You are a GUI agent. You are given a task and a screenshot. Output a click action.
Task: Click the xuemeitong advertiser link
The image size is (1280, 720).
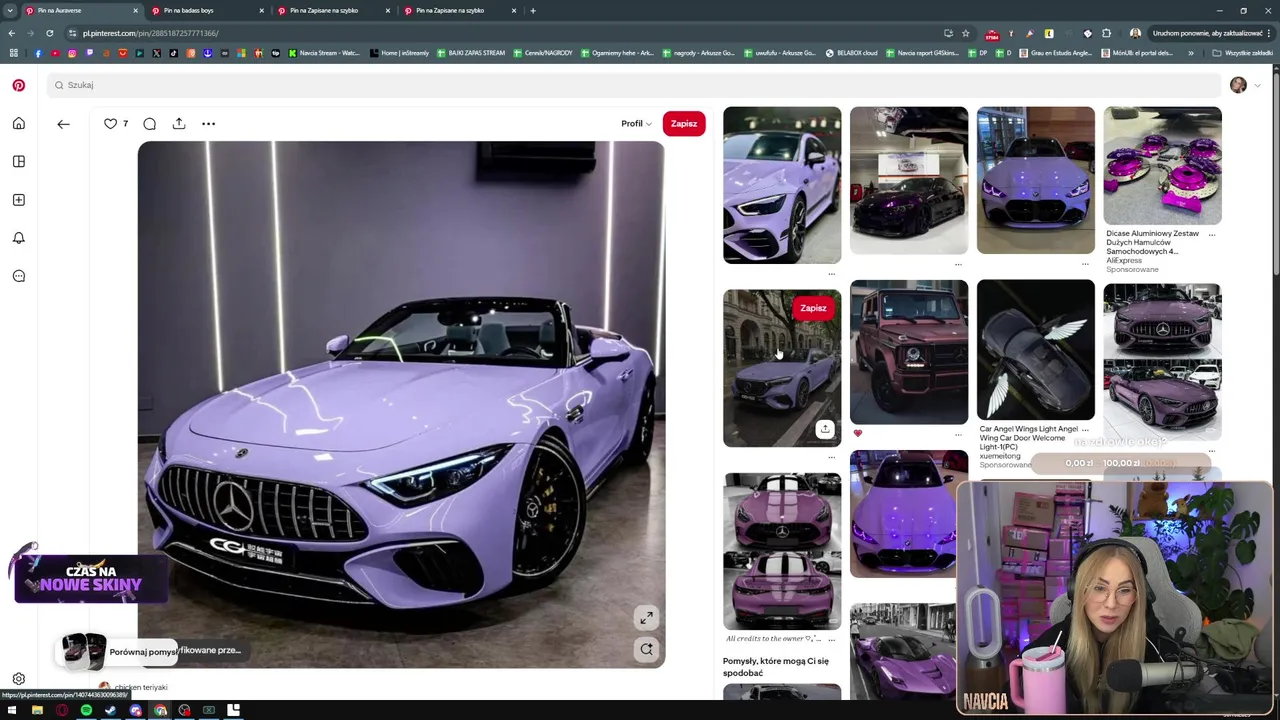pyautogui.click(x=1000, y=456)
